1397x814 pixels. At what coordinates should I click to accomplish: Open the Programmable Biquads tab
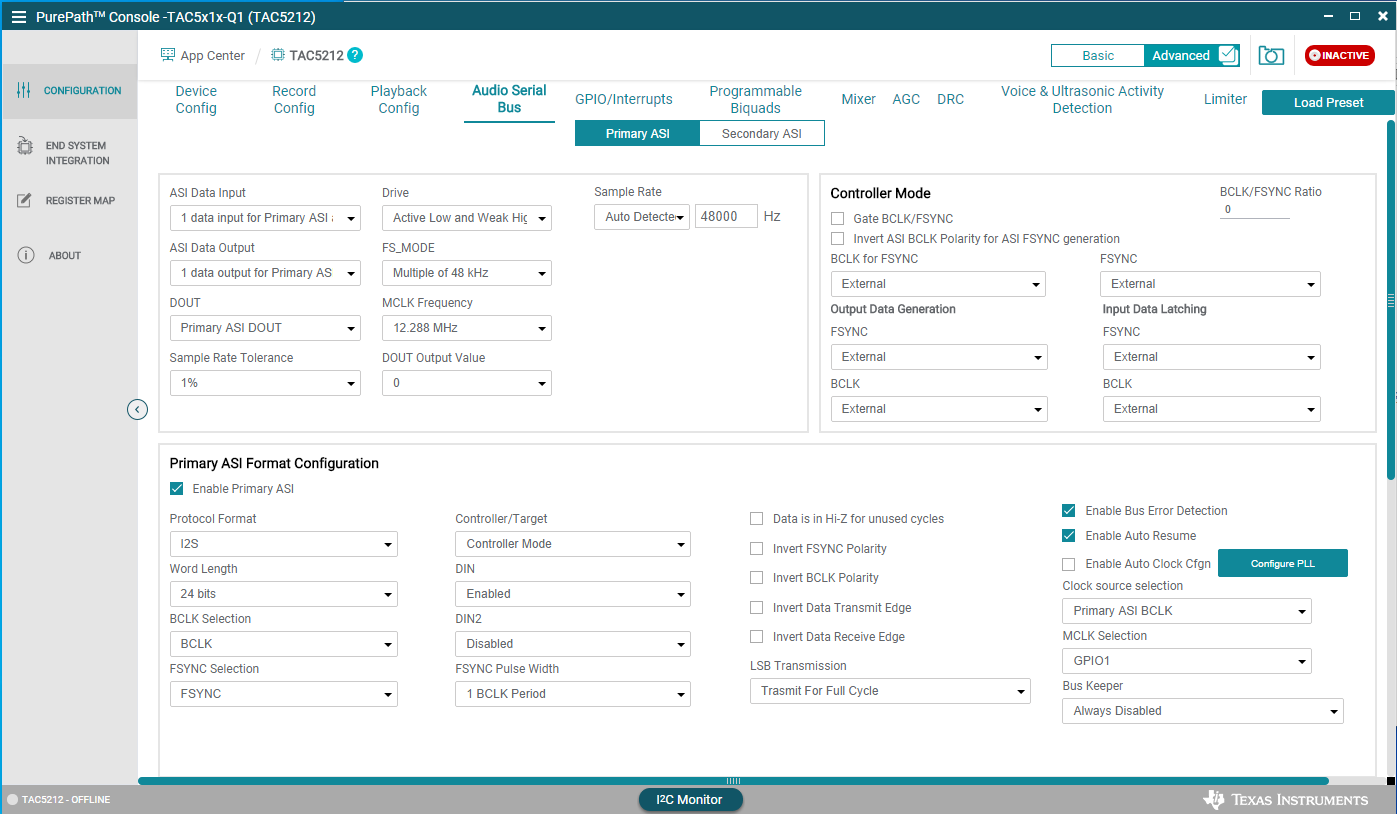tap(756, 100)
